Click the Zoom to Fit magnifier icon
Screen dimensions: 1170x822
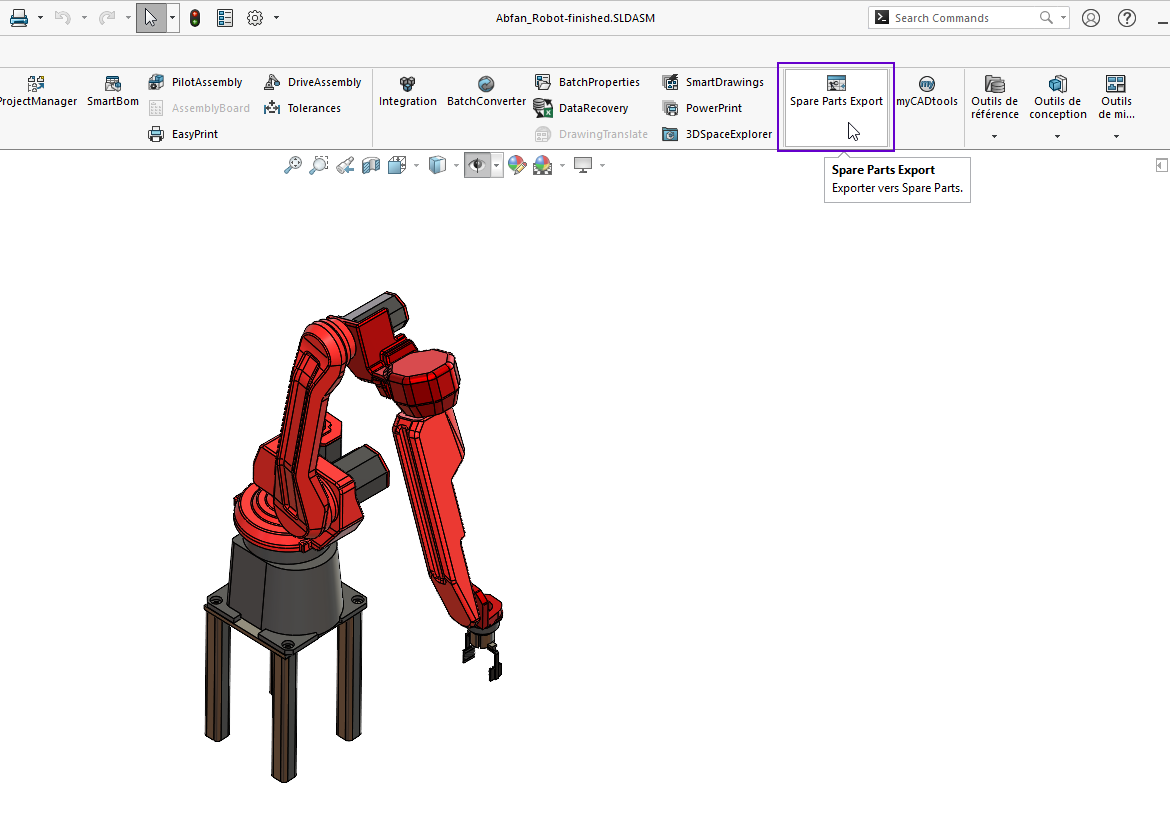pos(292,165)
